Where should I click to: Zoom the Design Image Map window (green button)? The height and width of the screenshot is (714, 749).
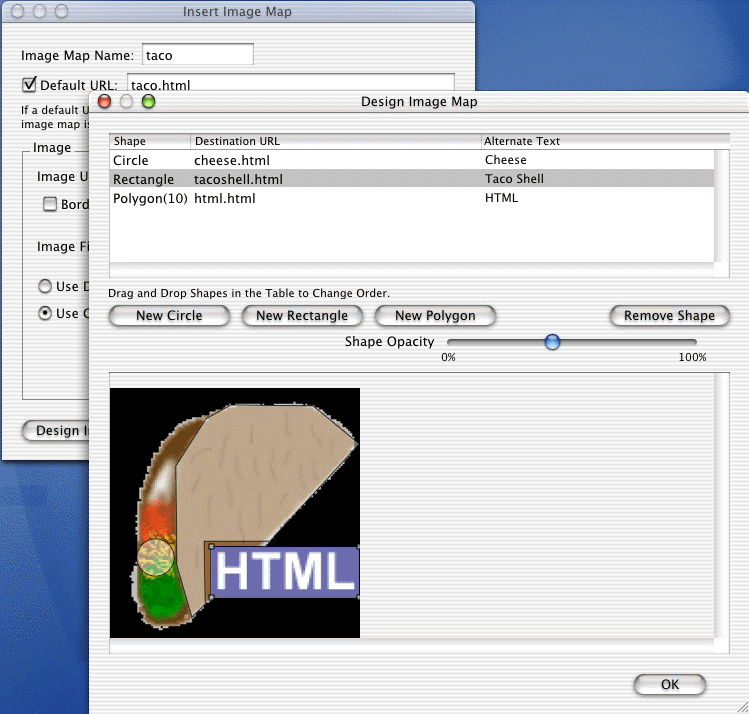149,101
